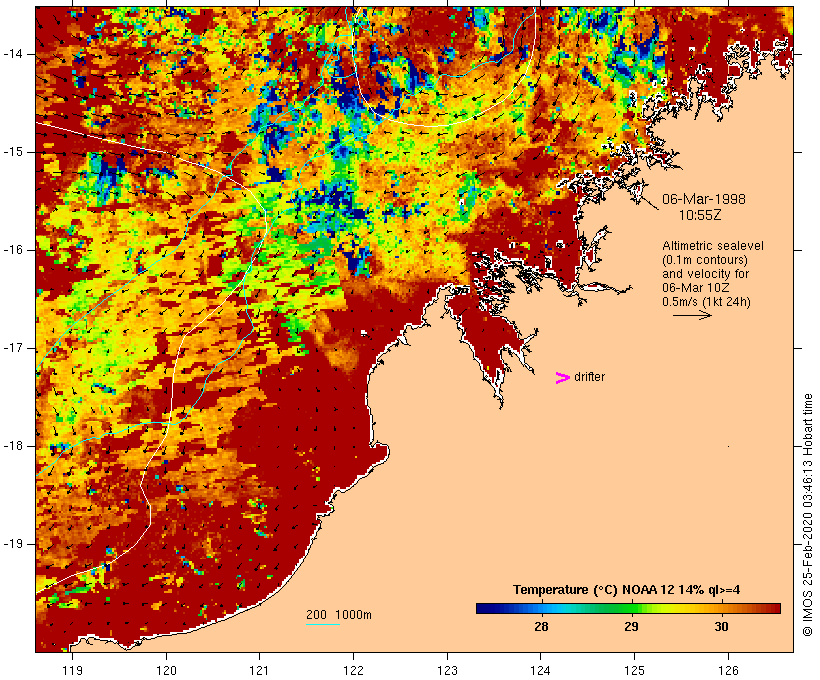Click the IMOS copyright timestamp text
Viewport: 820px width, 680px height.
pos(808,515)
